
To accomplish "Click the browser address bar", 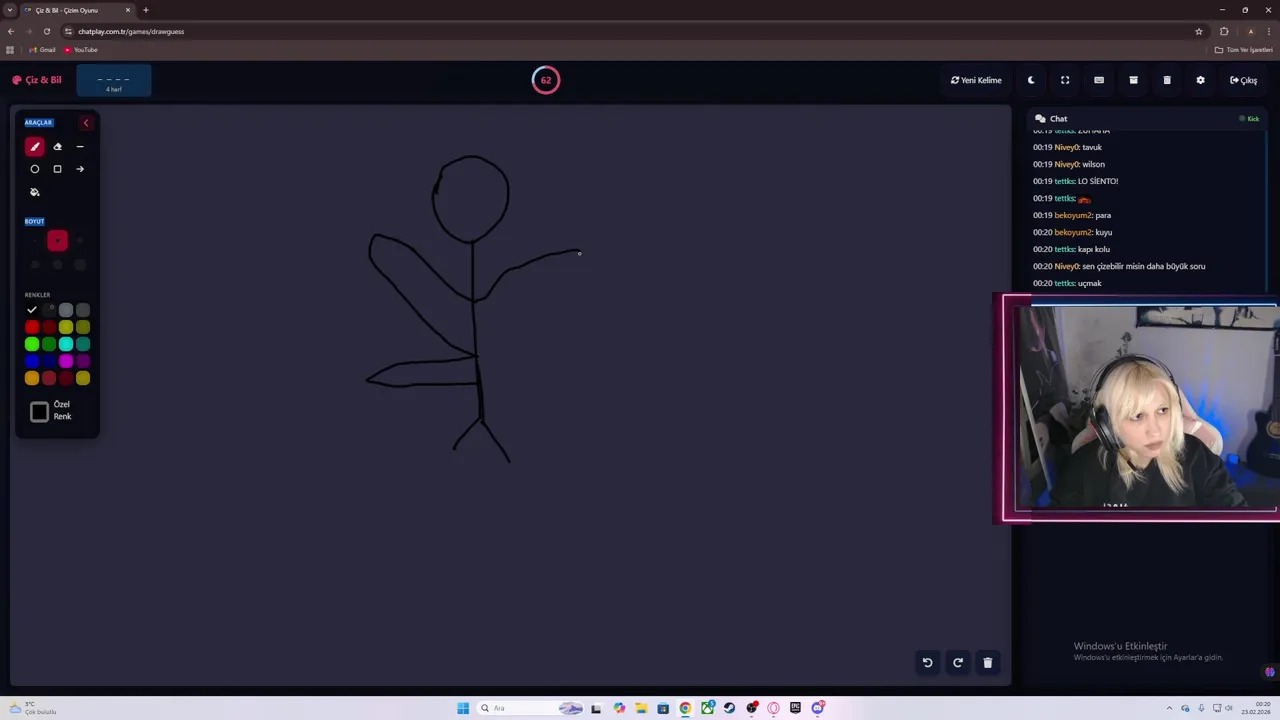I will (630, 31).
